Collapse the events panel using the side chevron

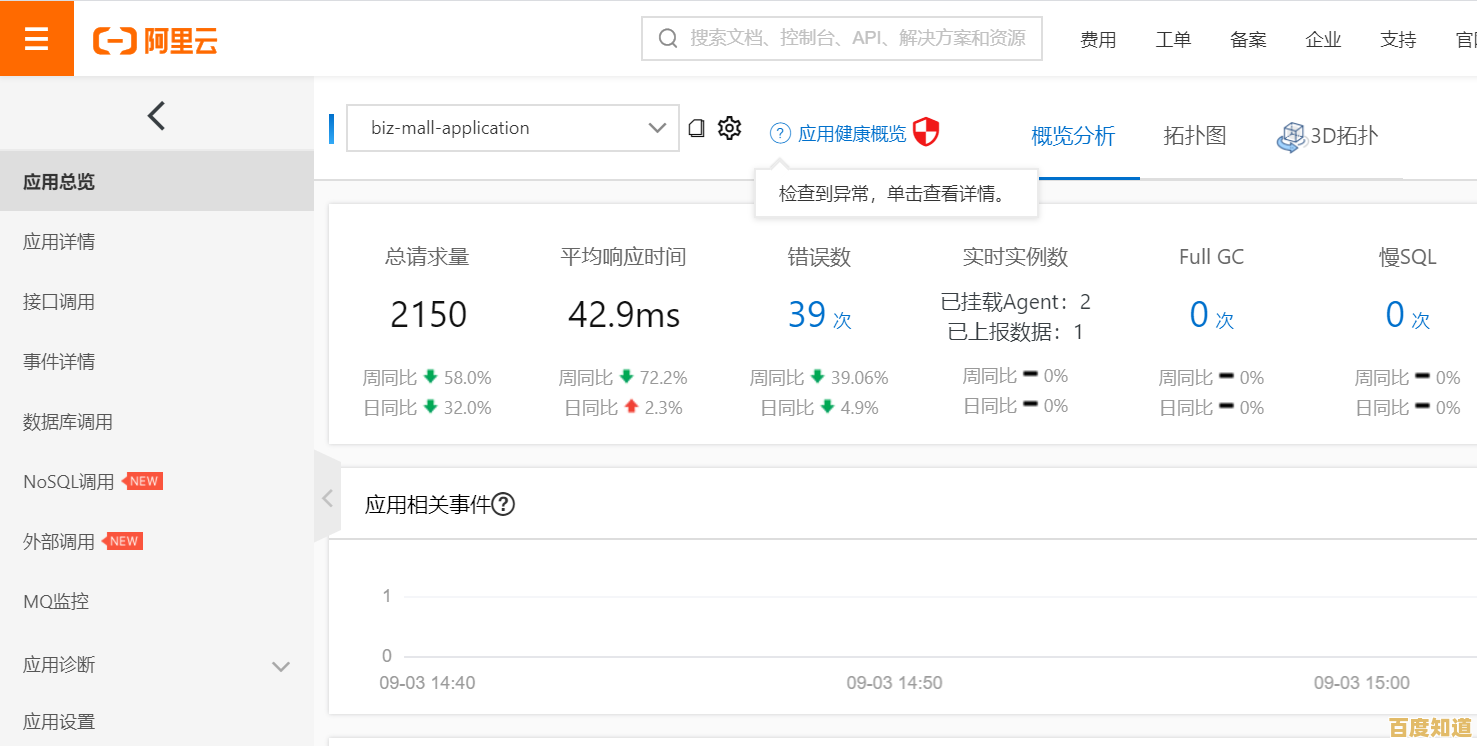[x=327, y=497]
